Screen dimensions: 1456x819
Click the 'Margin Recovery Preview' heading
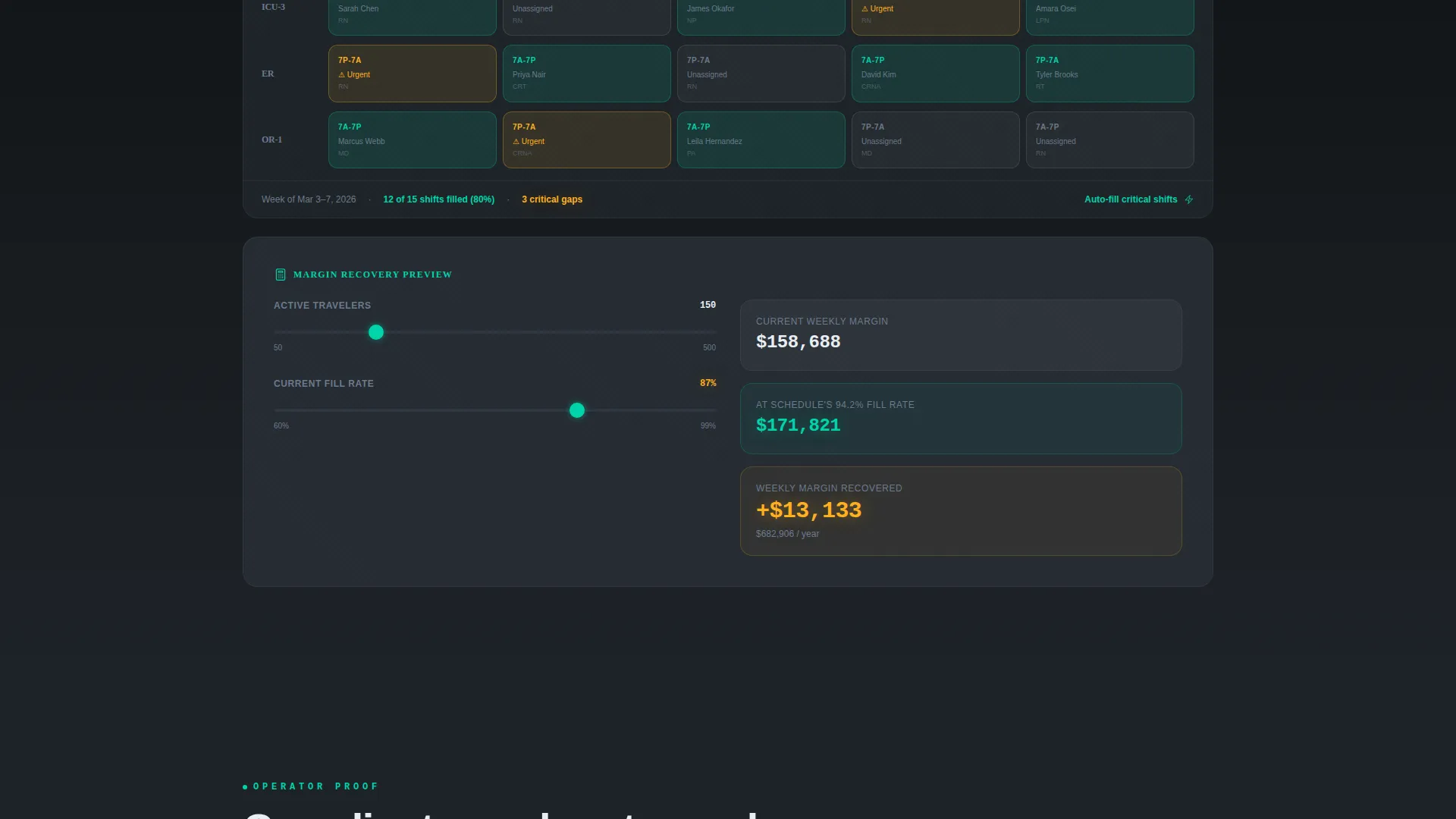point(372,275)
